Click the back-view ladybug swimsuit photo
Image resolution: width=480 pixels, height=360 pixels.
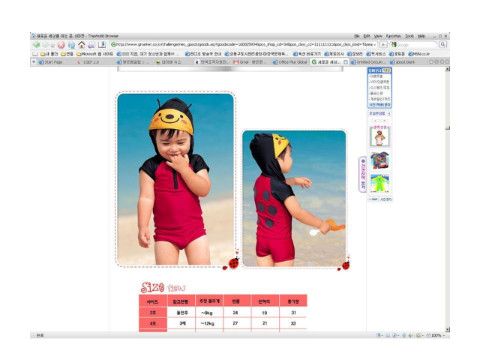tap(294, 198)
